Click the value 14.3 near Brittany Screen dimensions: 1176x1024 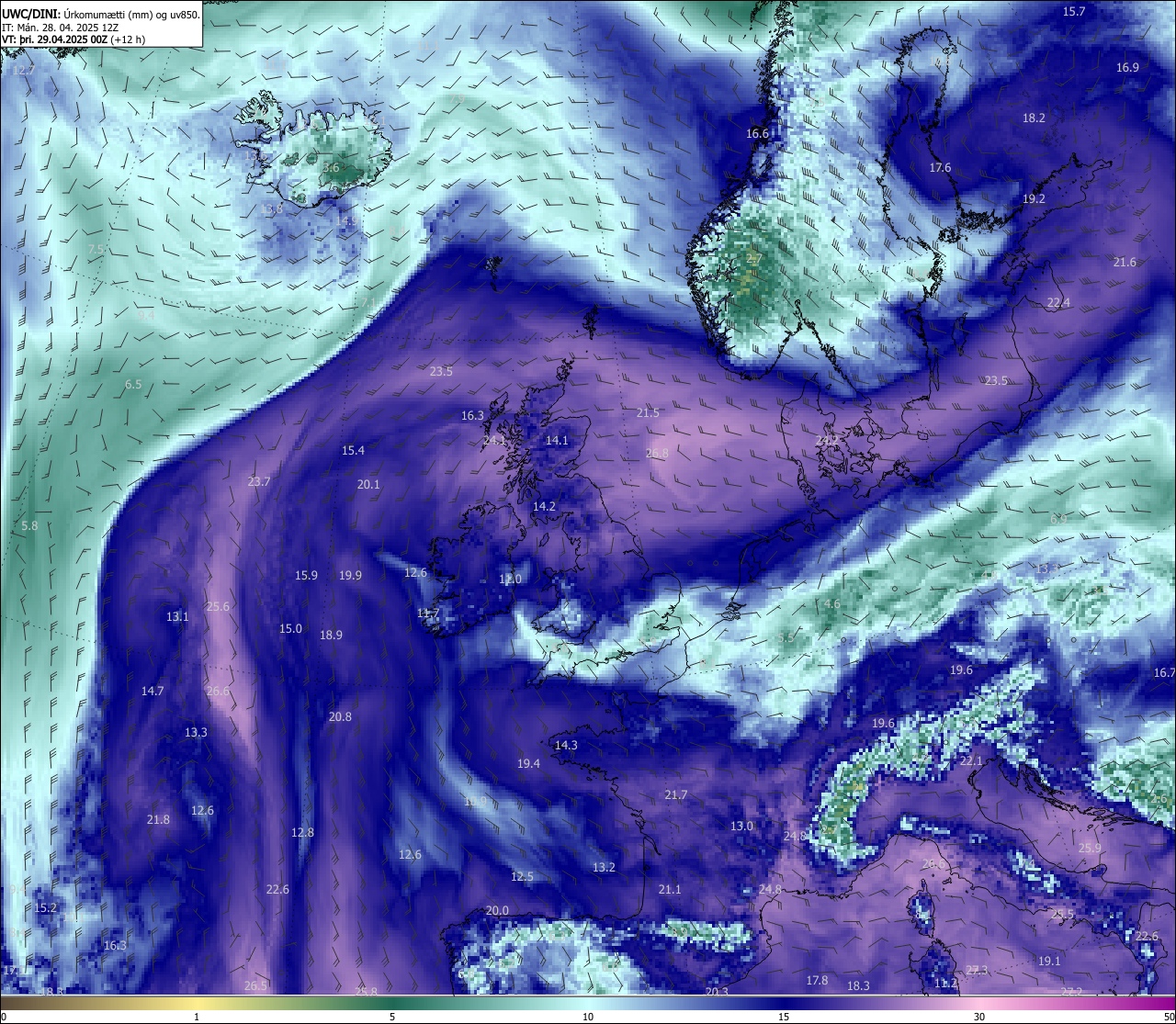(x=566, y=745)
